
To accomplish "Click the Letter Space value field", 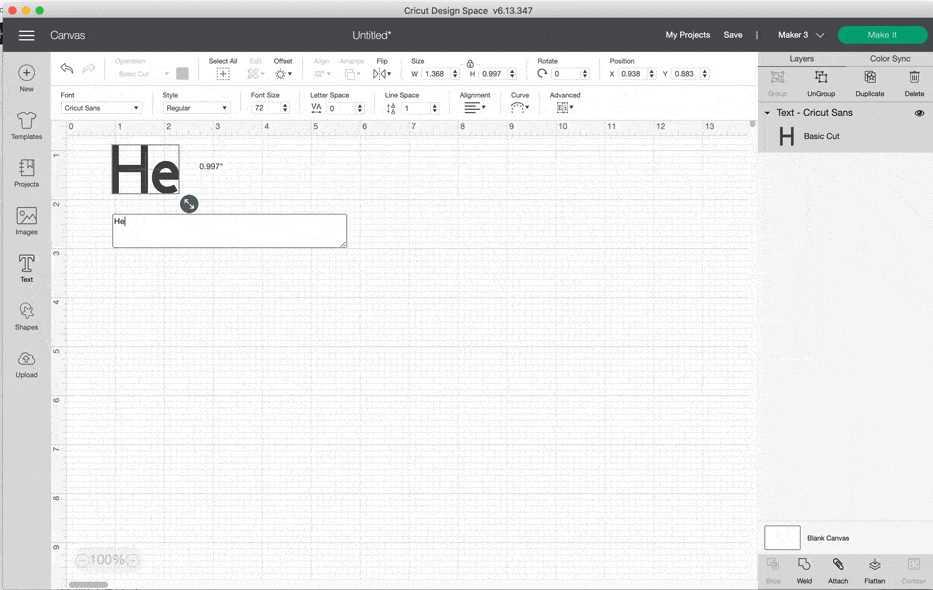I will pos(341,108).
